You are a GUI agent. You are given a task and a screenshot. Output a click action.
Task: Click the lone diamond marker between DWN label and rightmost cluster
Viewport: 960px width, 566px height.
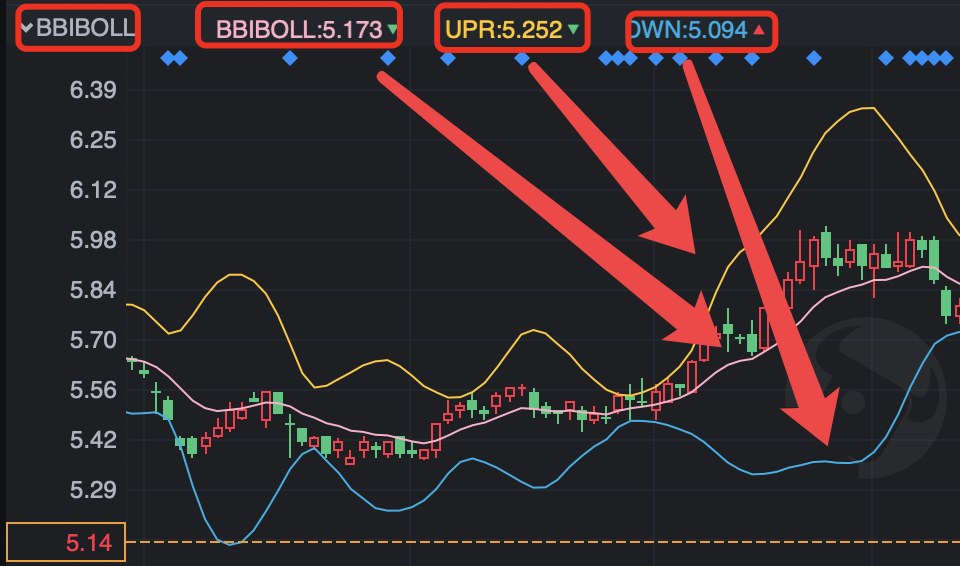[814, 58]
